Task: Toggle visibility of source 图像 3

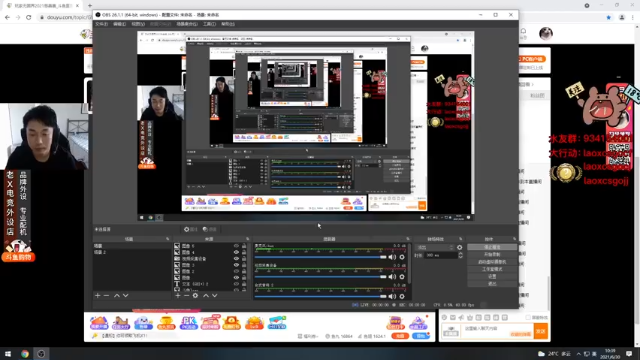Action: pyautogui.click(x=236, y=265)
